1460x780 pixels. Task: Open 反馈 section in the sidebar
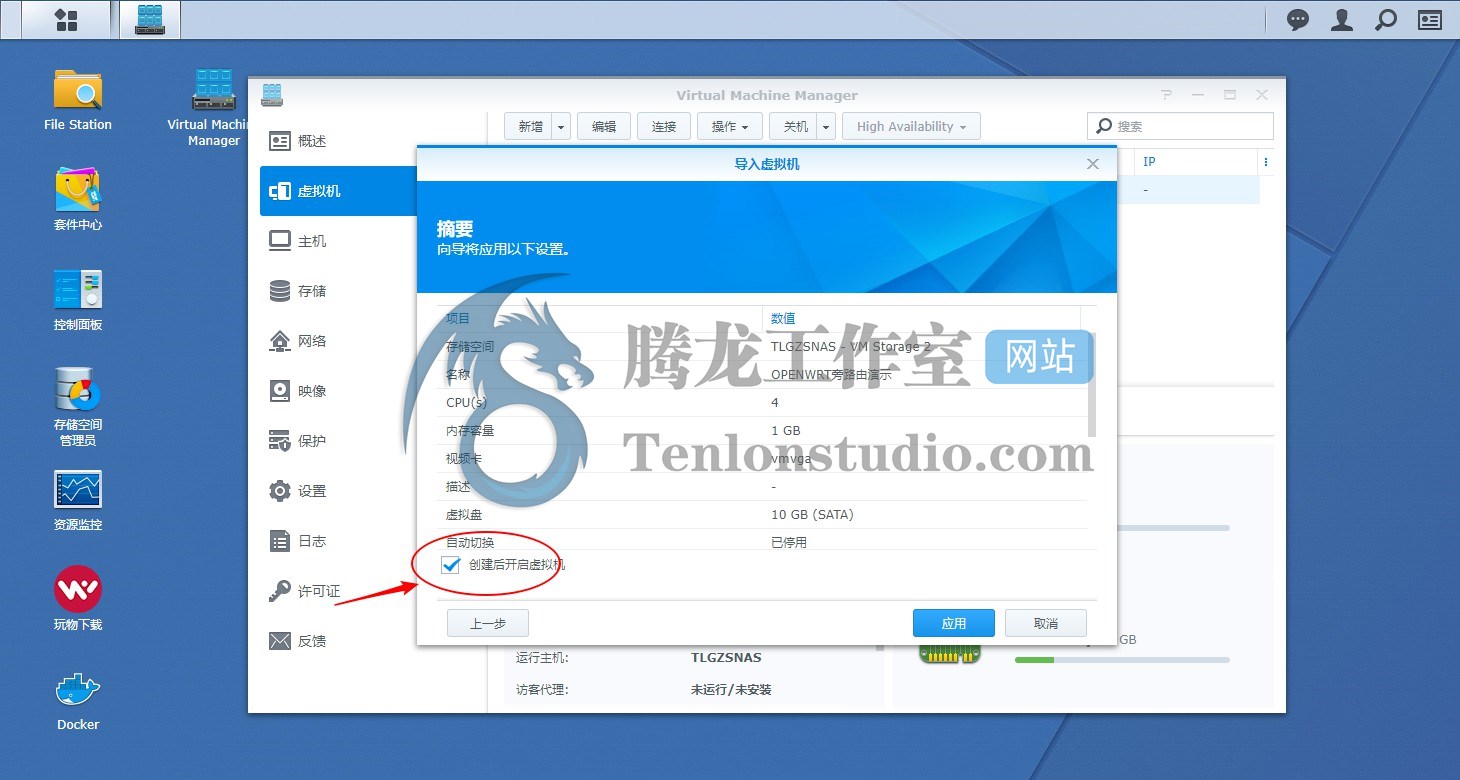pos(338,641)
